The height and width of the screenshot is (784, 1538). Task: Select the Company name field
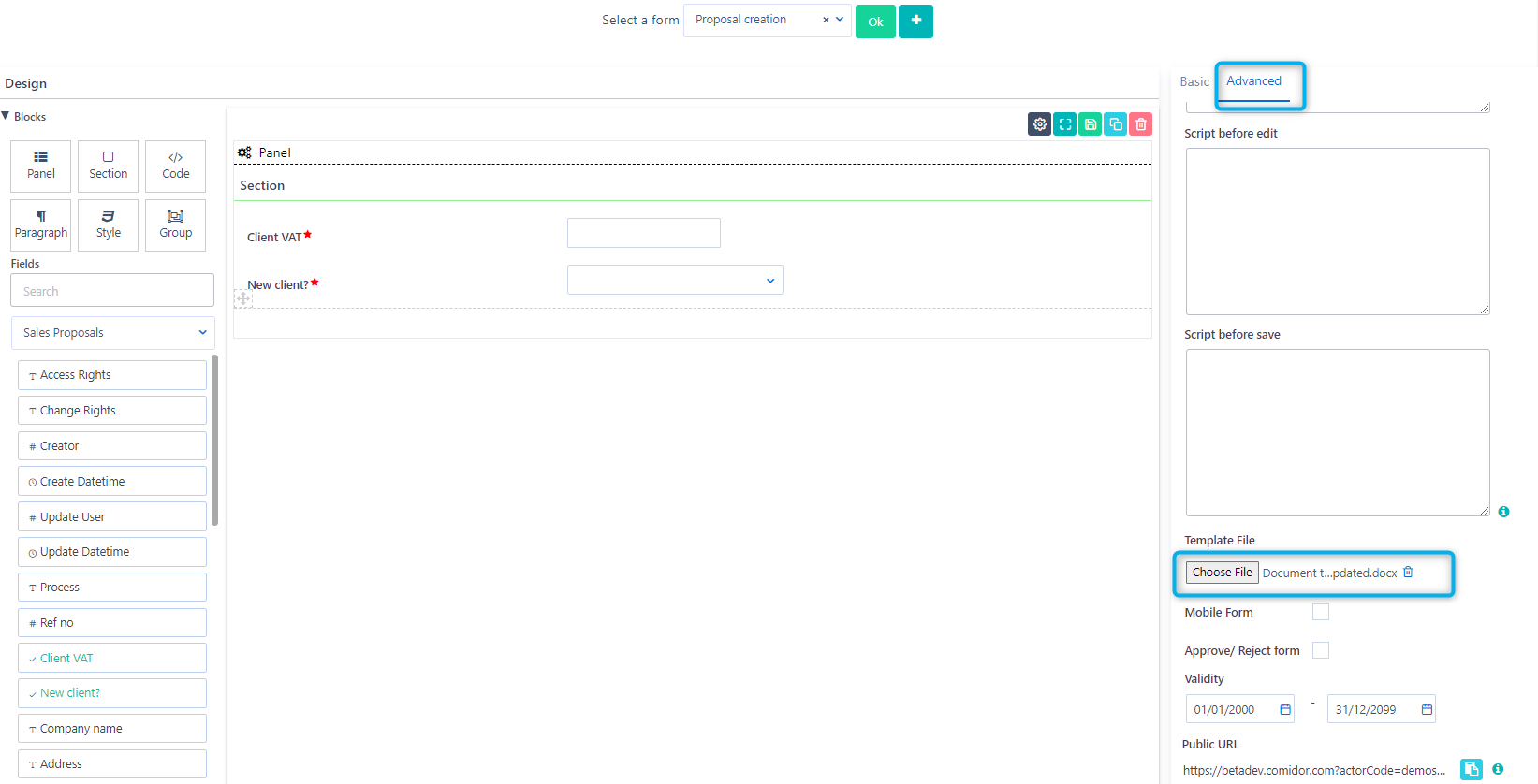tap(112, 729)
